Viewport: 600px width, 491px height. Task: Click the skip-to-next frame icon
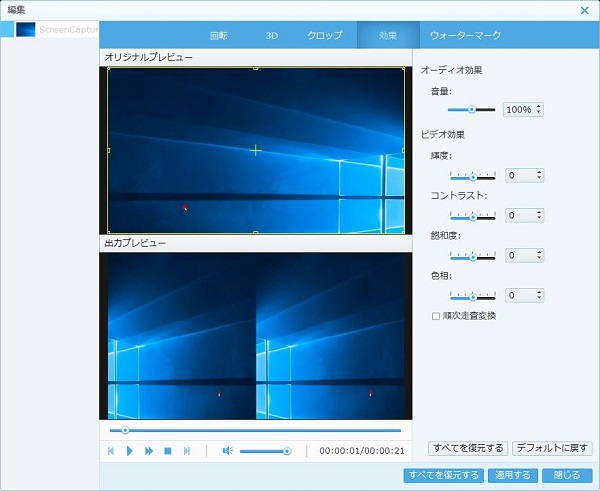(187, 451)
